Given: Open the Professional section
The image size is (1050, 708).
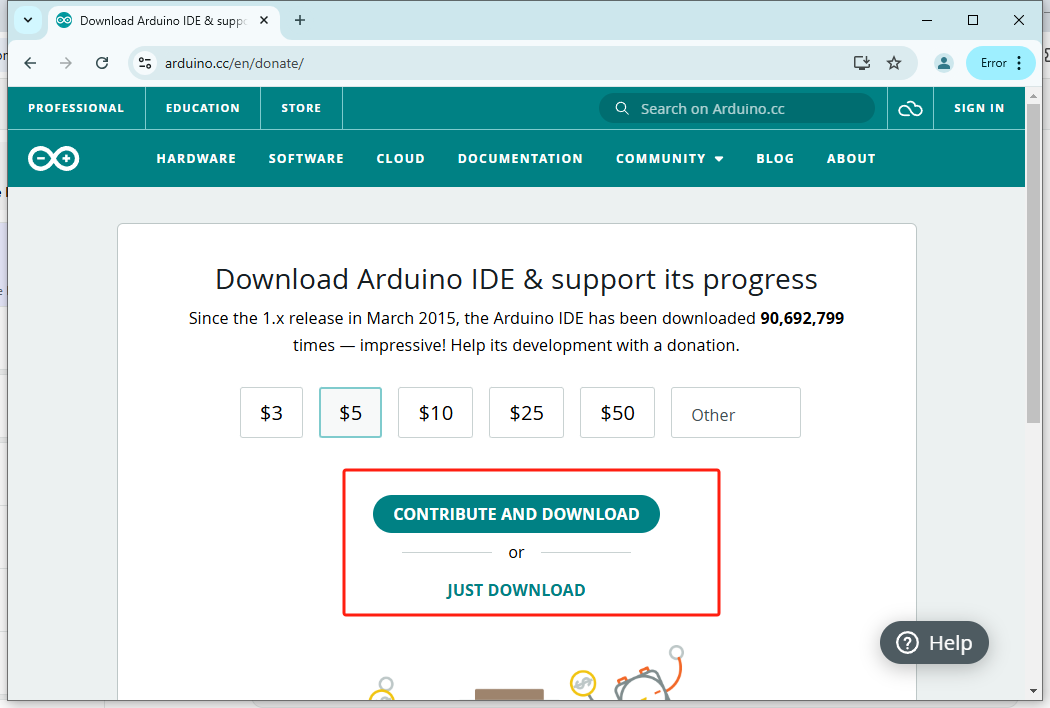Looking at the screenshot, I should pyautogui.click(x=76, y=109).
